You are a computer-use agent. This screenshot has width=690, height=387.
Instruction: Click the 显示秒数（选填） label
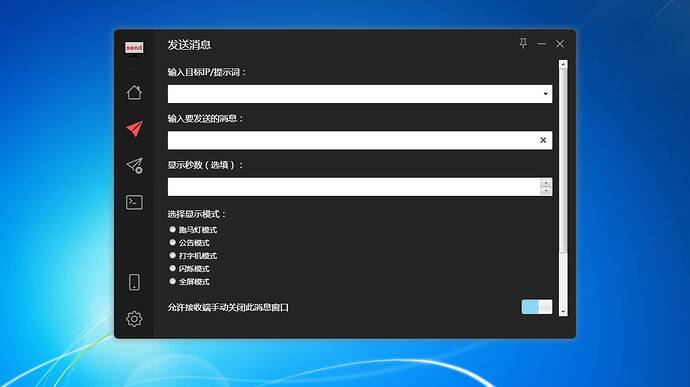point(205,165)
